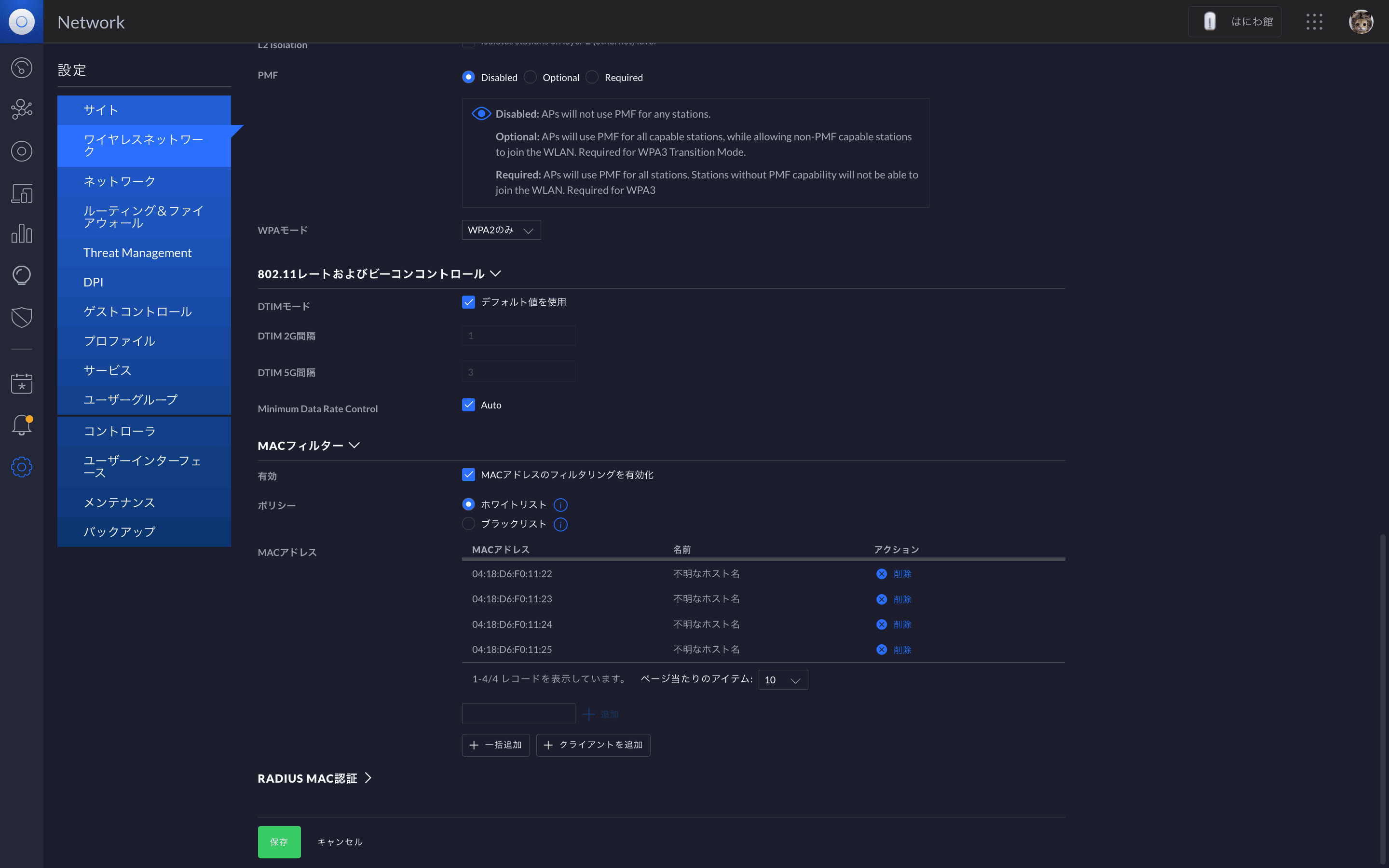This screenshot has width=1389, height=868.
Task: Collapse 802.11レートおよびビーコンコントロール section
Action: click(380, 274)
